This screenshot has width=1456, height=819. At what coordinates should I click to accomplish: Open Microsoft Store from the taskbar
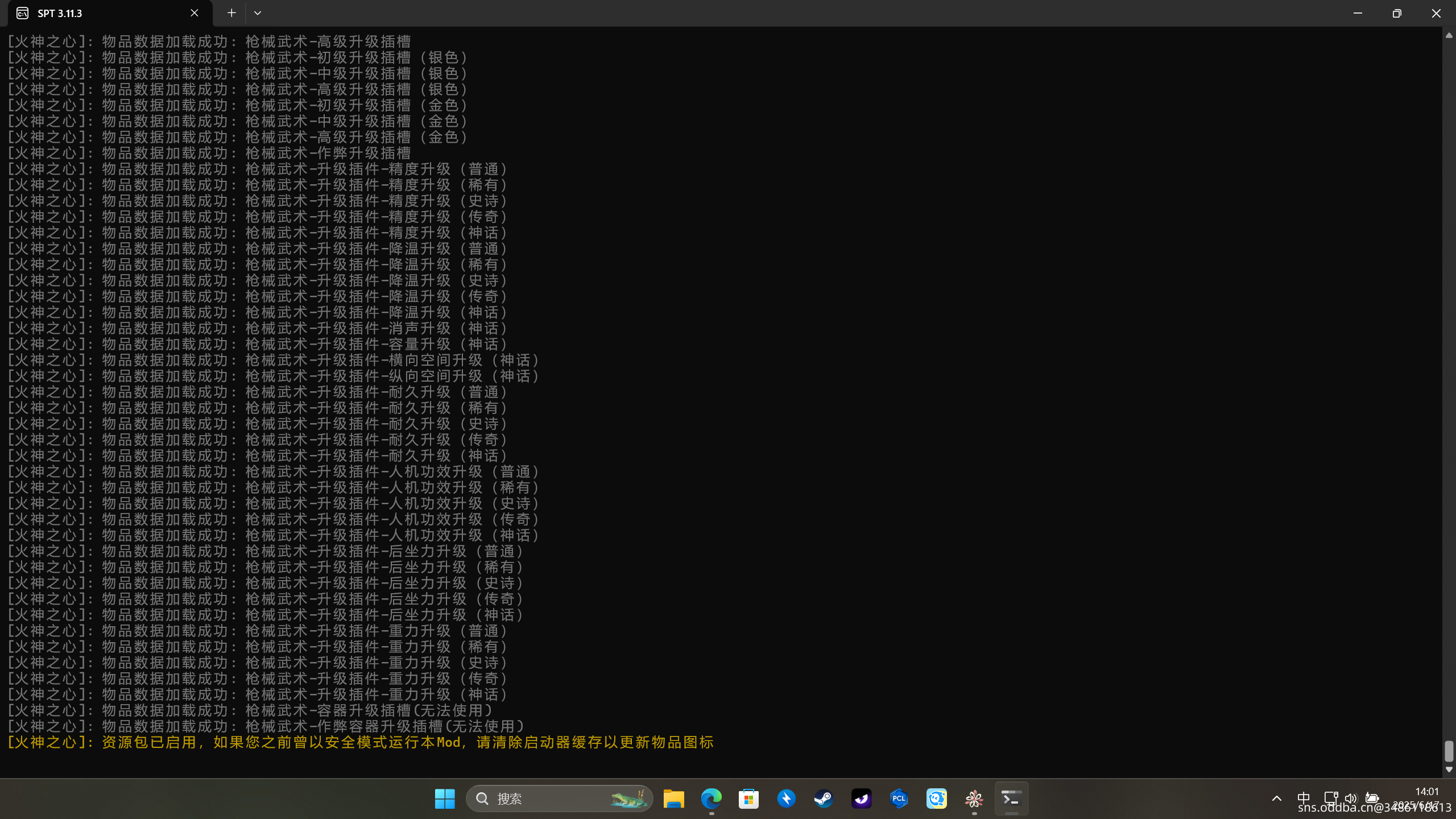point(748,799)
